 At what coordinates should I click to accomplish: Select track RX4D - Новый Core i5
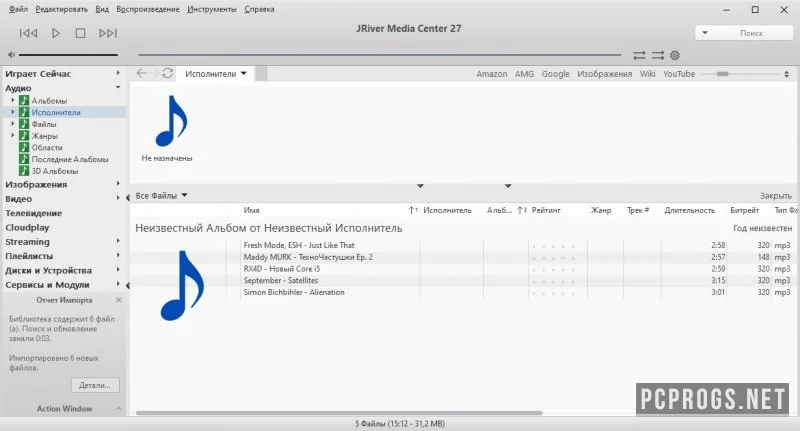pos(282,269)
